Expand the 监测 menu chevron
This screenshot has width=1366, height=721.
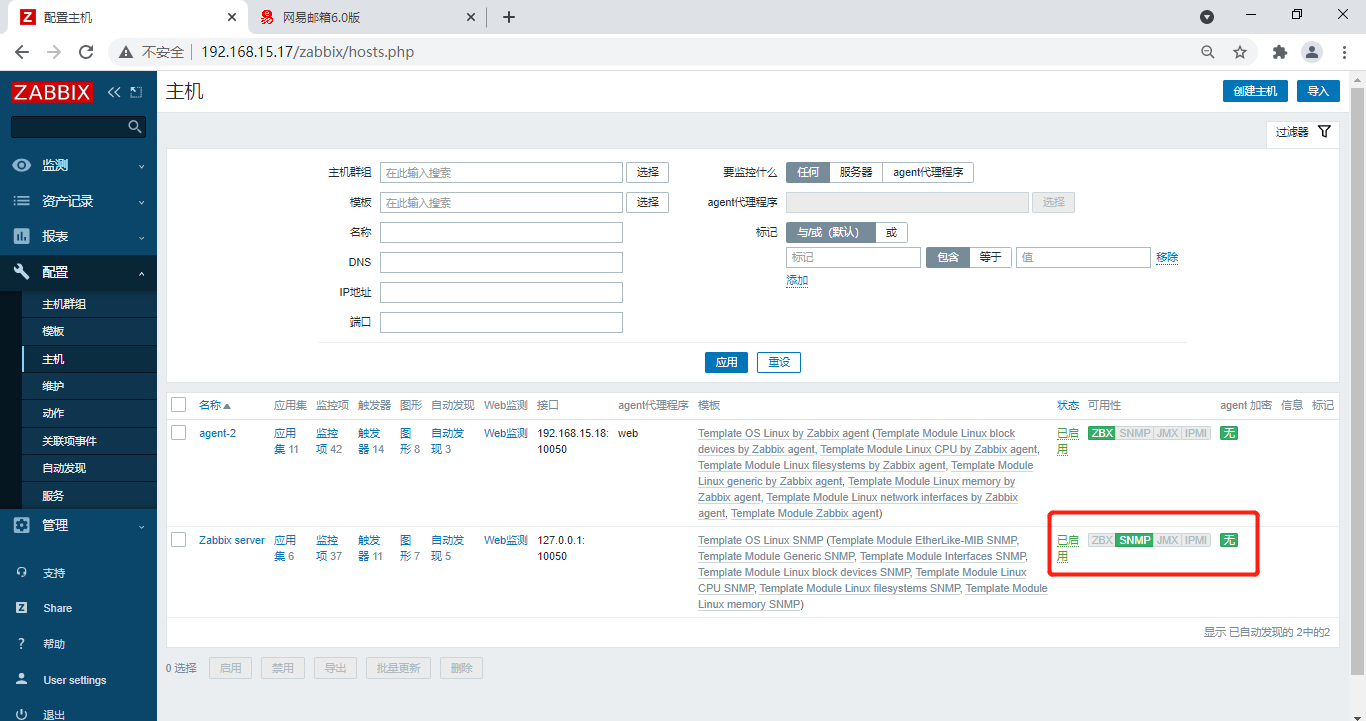click(x=141, y=166)
